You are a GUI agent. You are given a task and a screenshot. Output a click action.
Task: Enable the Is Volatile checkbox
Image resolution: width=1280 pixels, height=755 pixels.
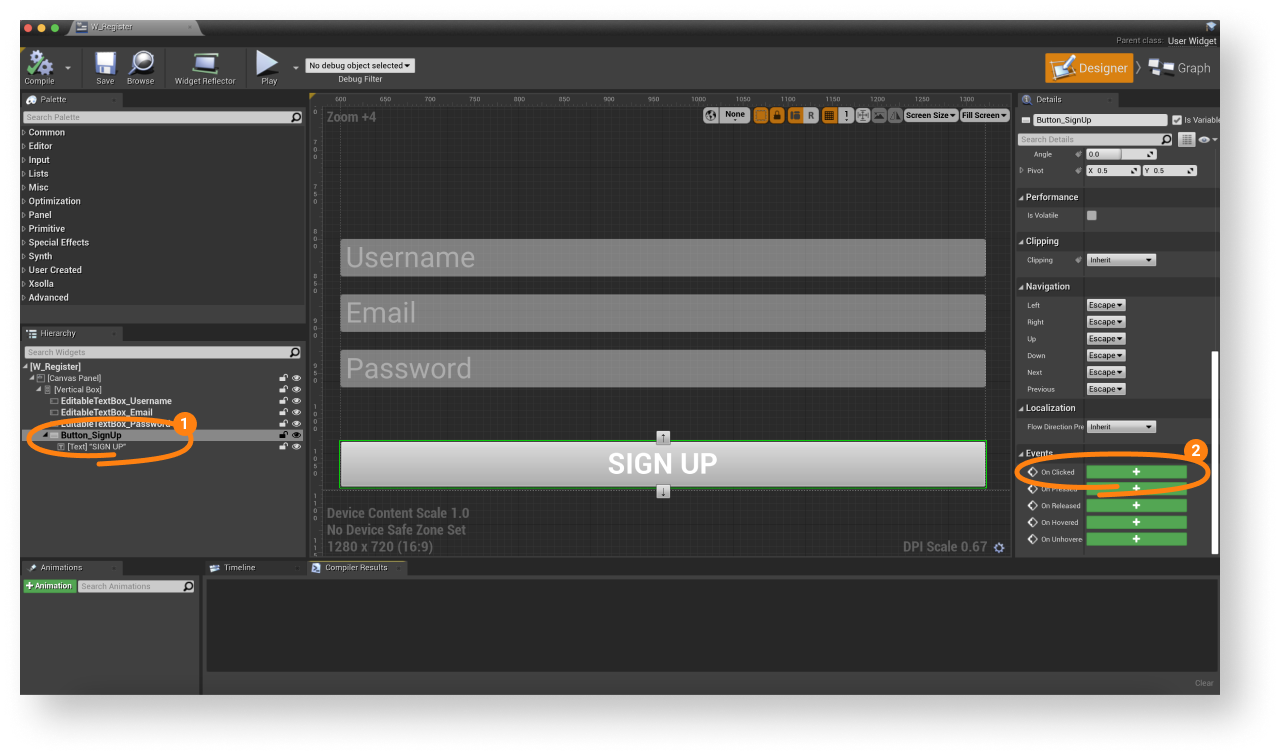(1092, 215)
